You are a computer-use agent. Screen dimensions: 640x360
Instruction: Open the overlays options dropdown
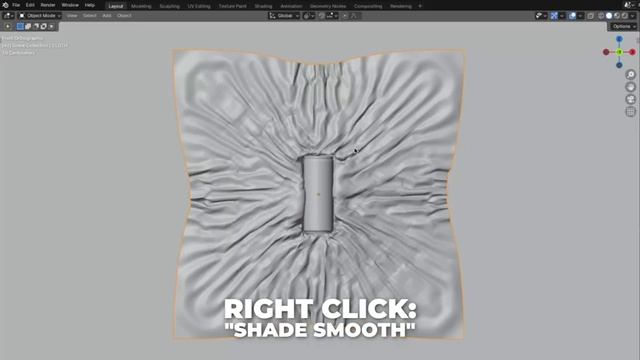(580, 16)
